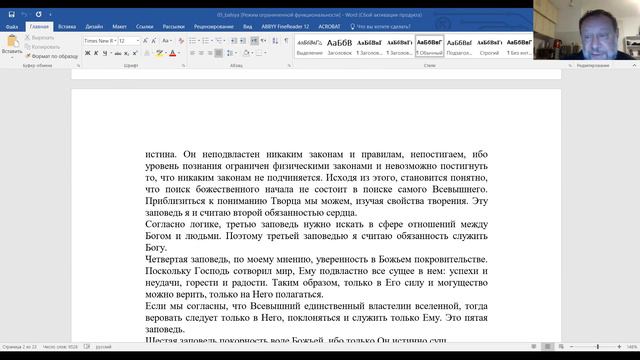Collapse the ribbon with the chevron

(634, 65)
